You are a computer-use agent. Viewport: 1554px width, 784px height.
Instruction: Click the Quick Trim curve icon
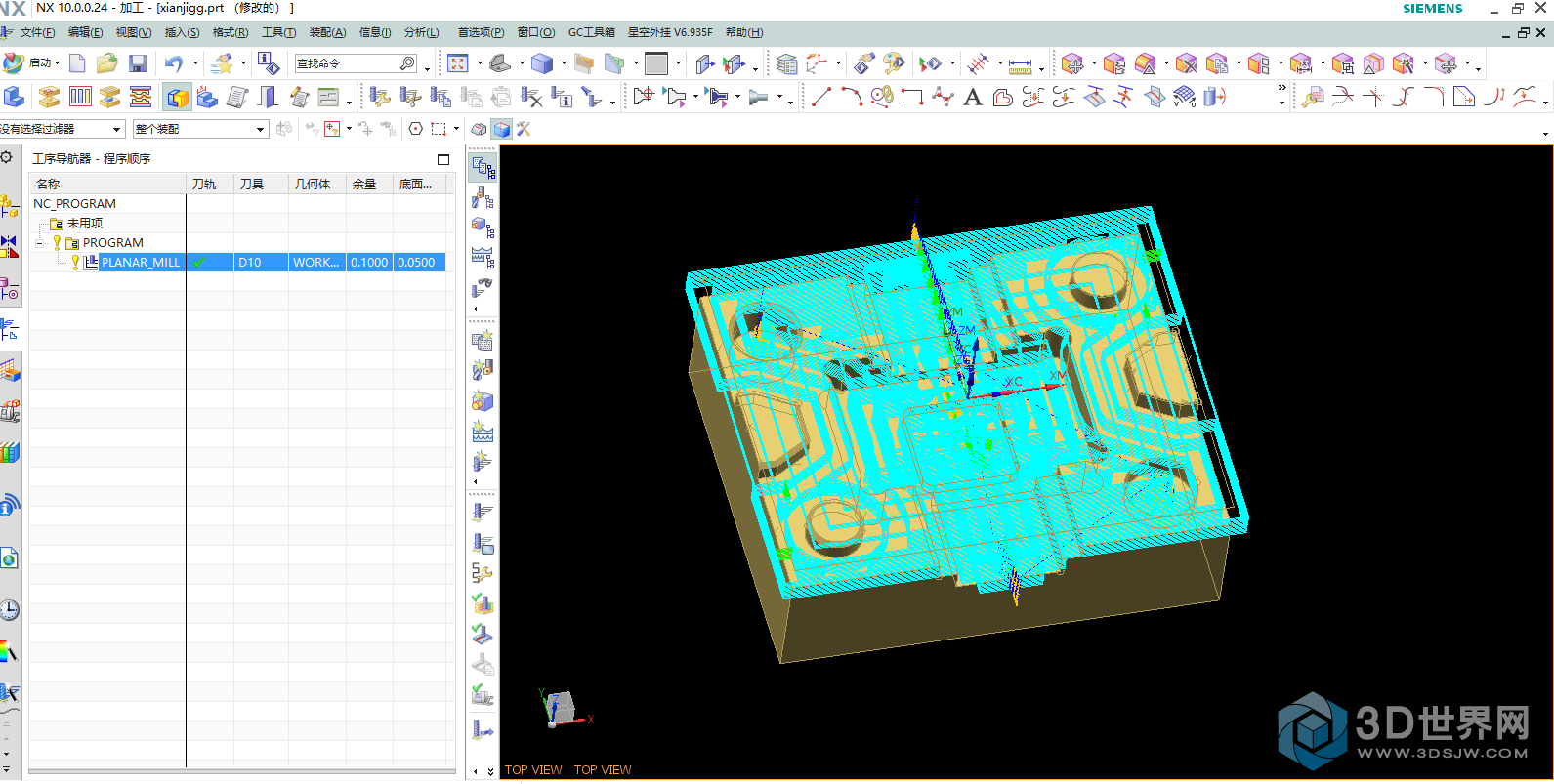point(1343,97)
